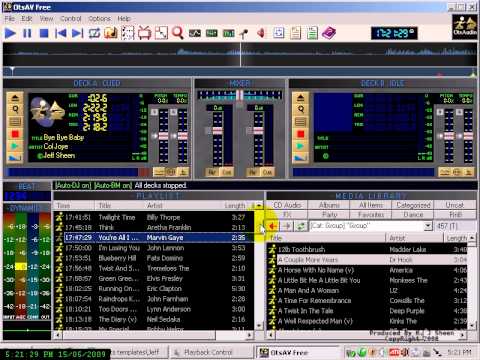The height and width of the screenshot is (360, 480).
Task: Start playback with the blue Play toolbar button
Action: tap(10, 33)
